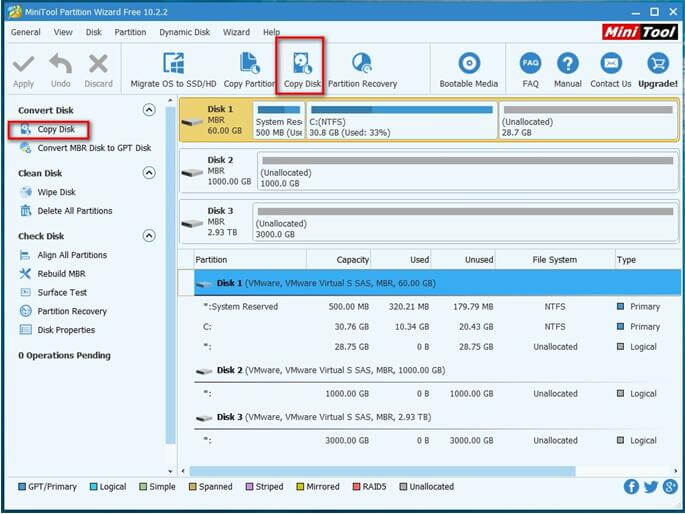Click the C:(NTFS) partition block
685x514 pixels.
pyautogui.click(x=401, y=121)
